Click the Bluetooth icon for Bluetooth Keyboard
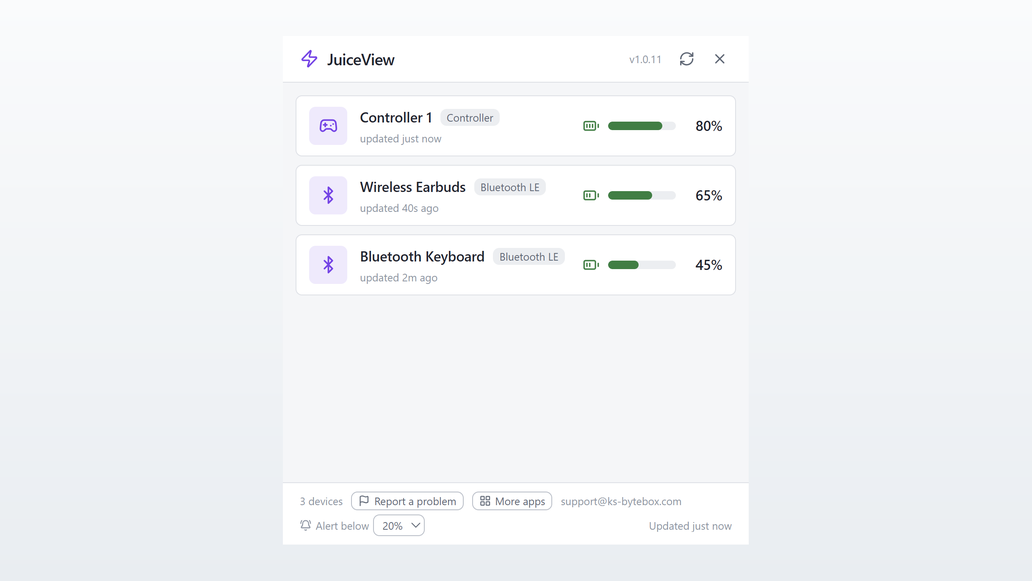 point(328,265)
